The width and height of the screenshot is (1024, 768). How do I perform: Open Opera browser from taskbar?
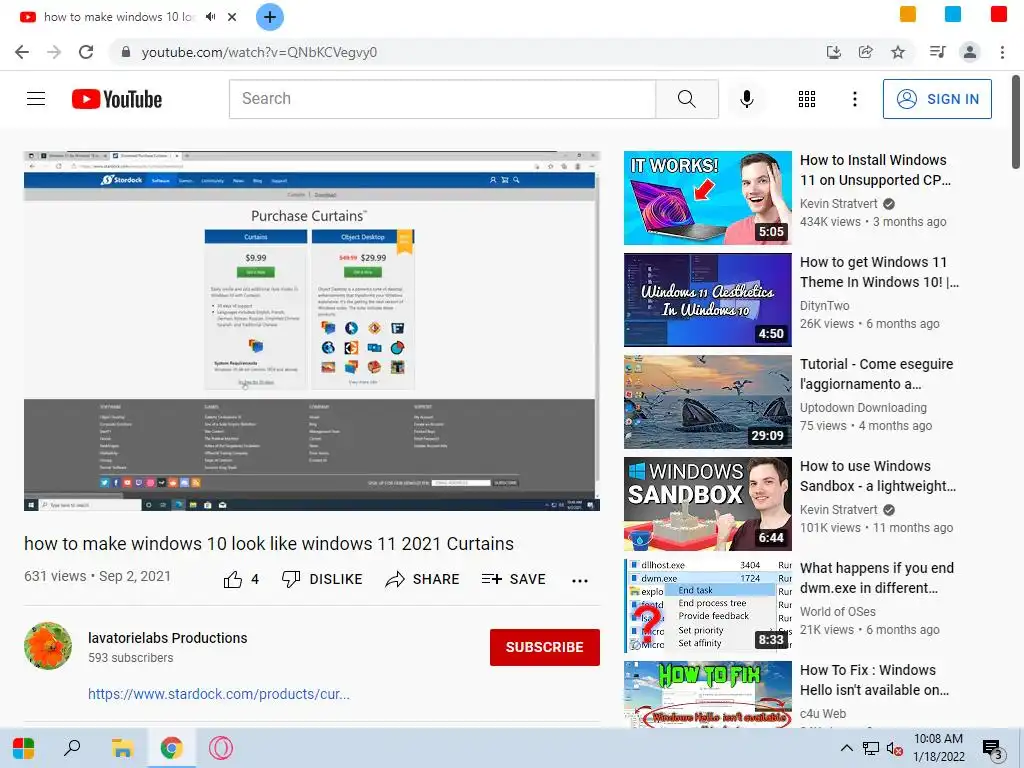221,748
